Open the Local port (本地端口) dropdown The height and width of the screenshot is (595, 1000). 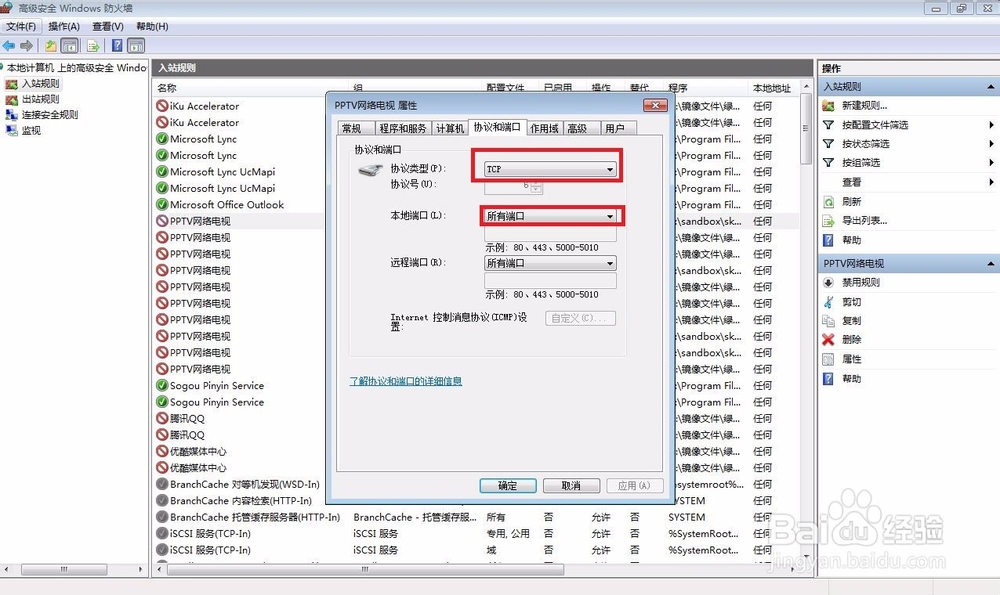coord(550,216)
